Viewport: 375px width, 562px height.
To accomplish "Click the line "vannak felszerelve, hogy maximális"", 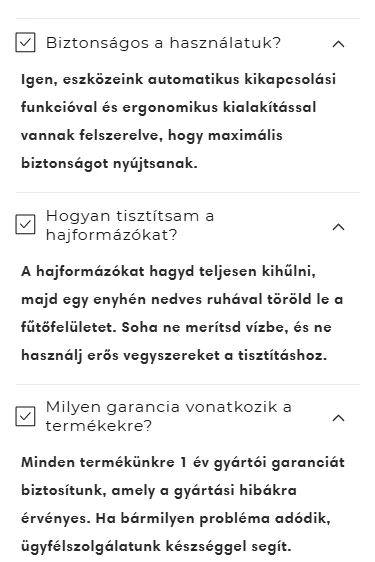I will point(152,136).
